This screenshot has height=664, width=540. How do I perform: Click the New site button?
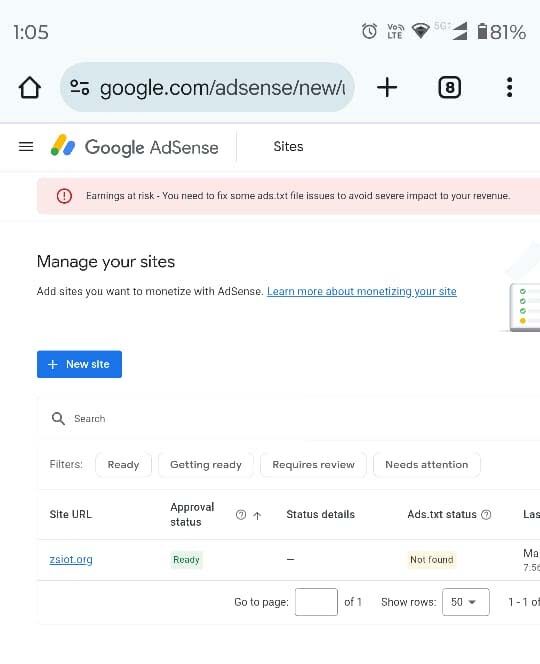(x=79, y=364)
